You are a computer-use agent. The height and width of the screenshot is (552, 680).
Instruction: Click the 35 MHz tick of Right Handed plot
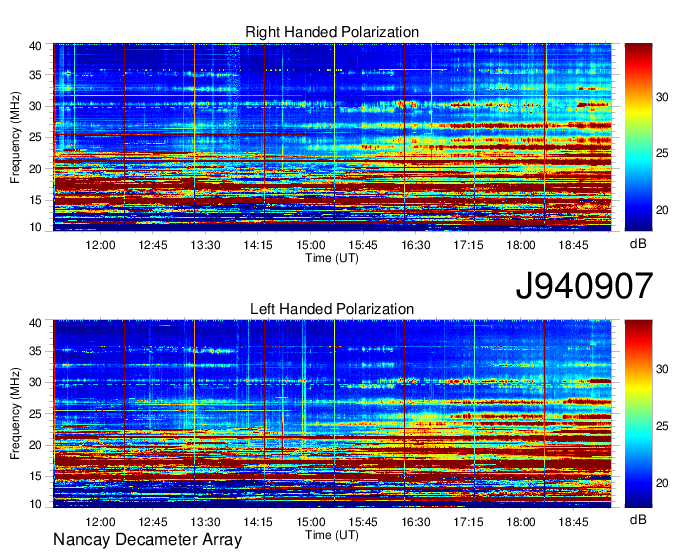point(35,75)
